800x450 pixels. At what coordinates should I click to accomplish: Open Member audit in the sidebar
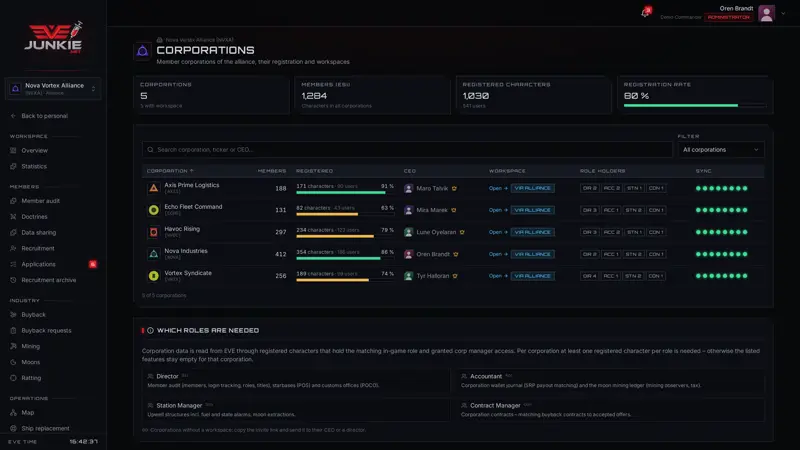(x=40, y=201)
